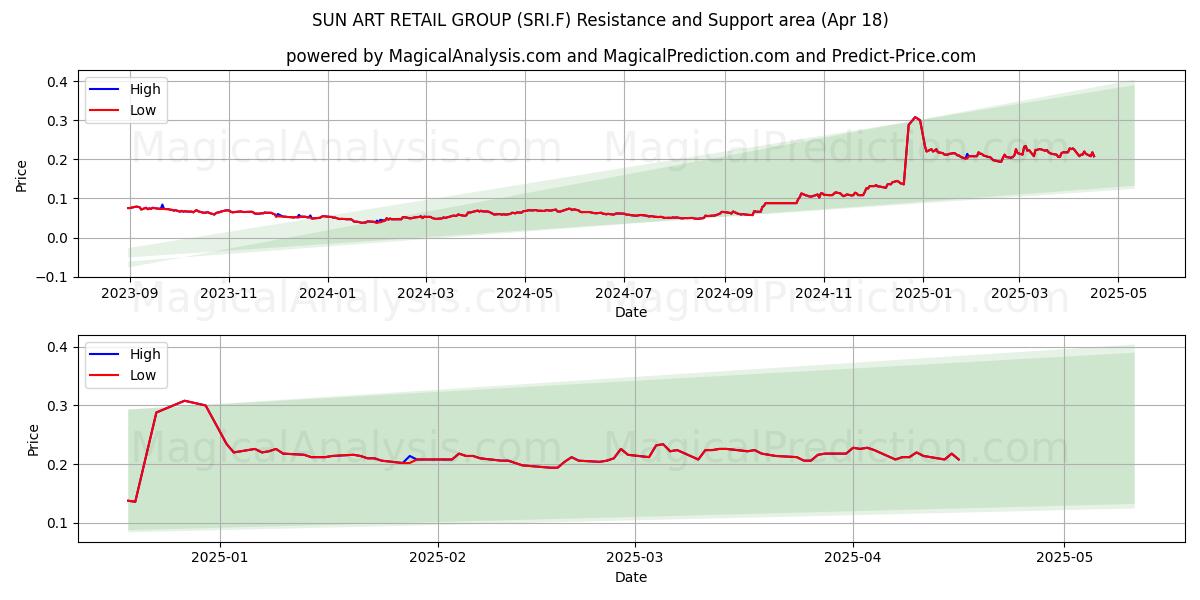Click the 2025-05 tick label in top chart

click(x=1117, y=294)
